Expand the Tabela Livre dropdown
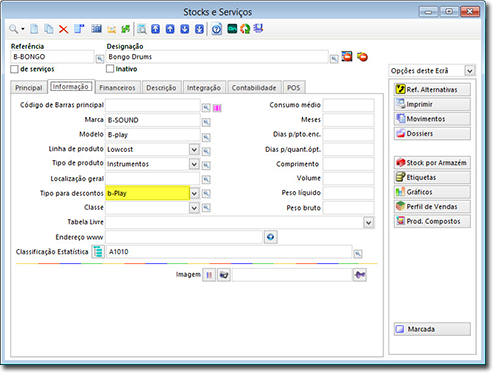This screenshot has width=496, height=377. tap(368, 222)
